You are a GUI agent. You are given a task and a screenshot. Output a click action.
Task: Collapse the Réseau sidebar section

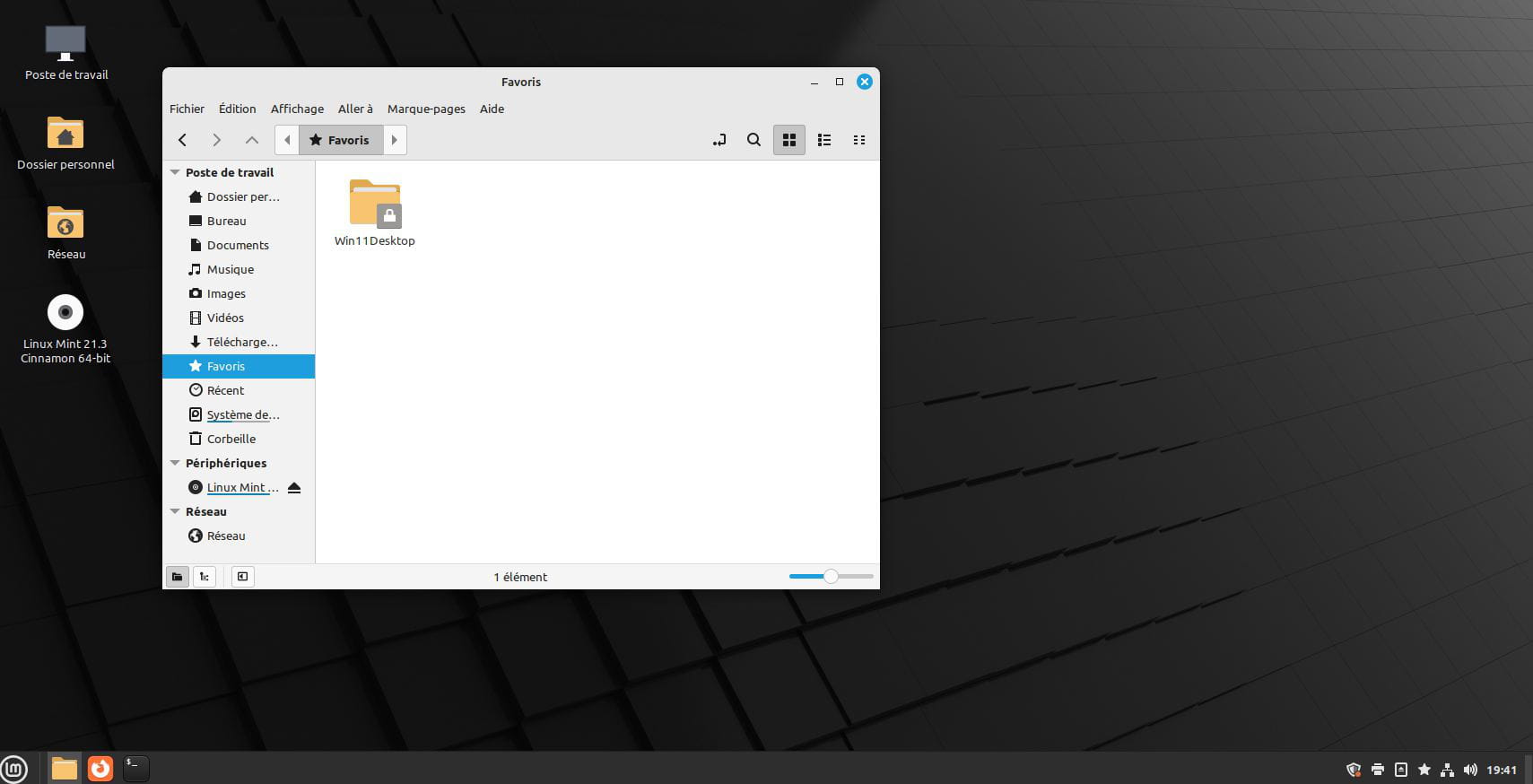(175, 511)
